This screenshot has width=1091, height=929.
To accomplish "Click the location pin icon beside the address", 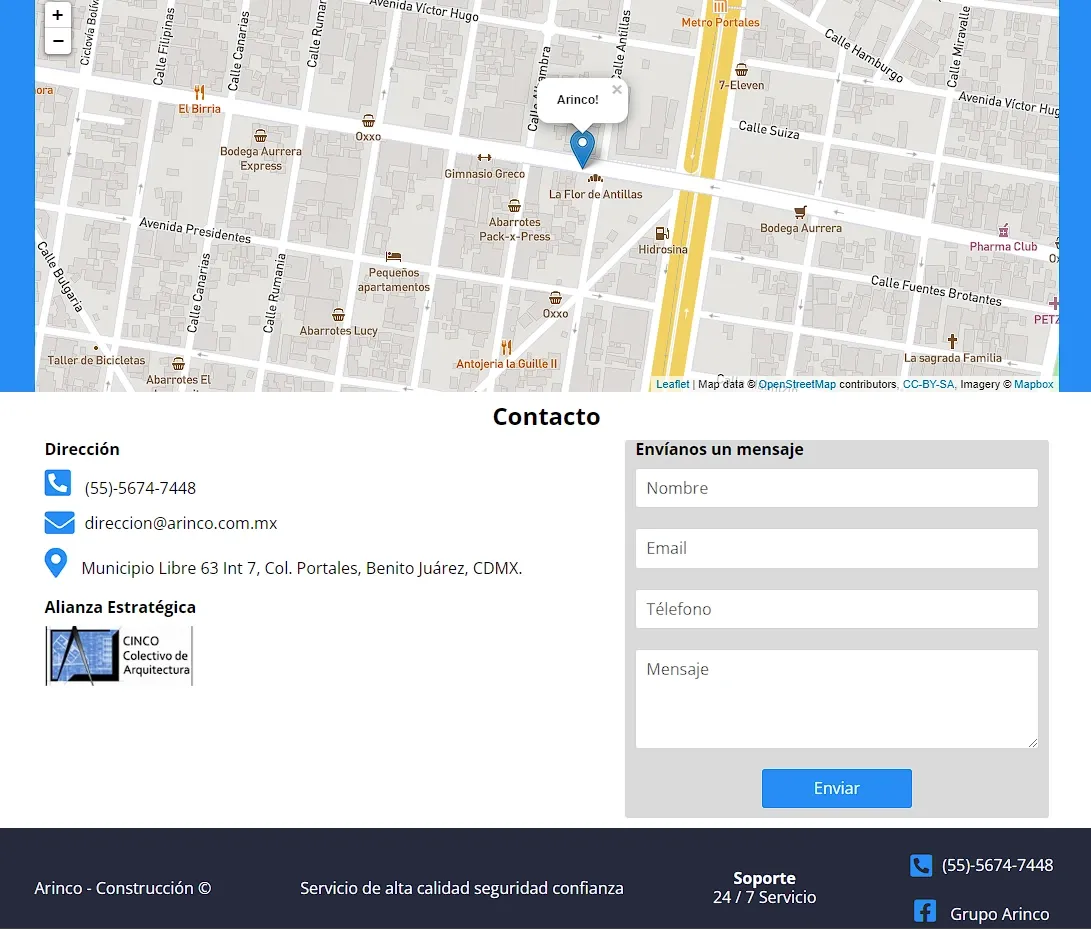I will coord(57,562).
